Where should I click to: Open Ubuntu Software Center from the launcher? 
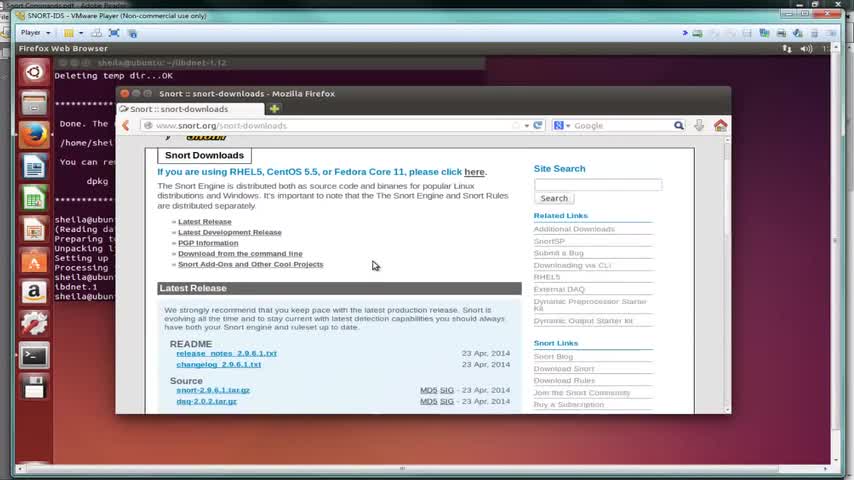(34, 261)
